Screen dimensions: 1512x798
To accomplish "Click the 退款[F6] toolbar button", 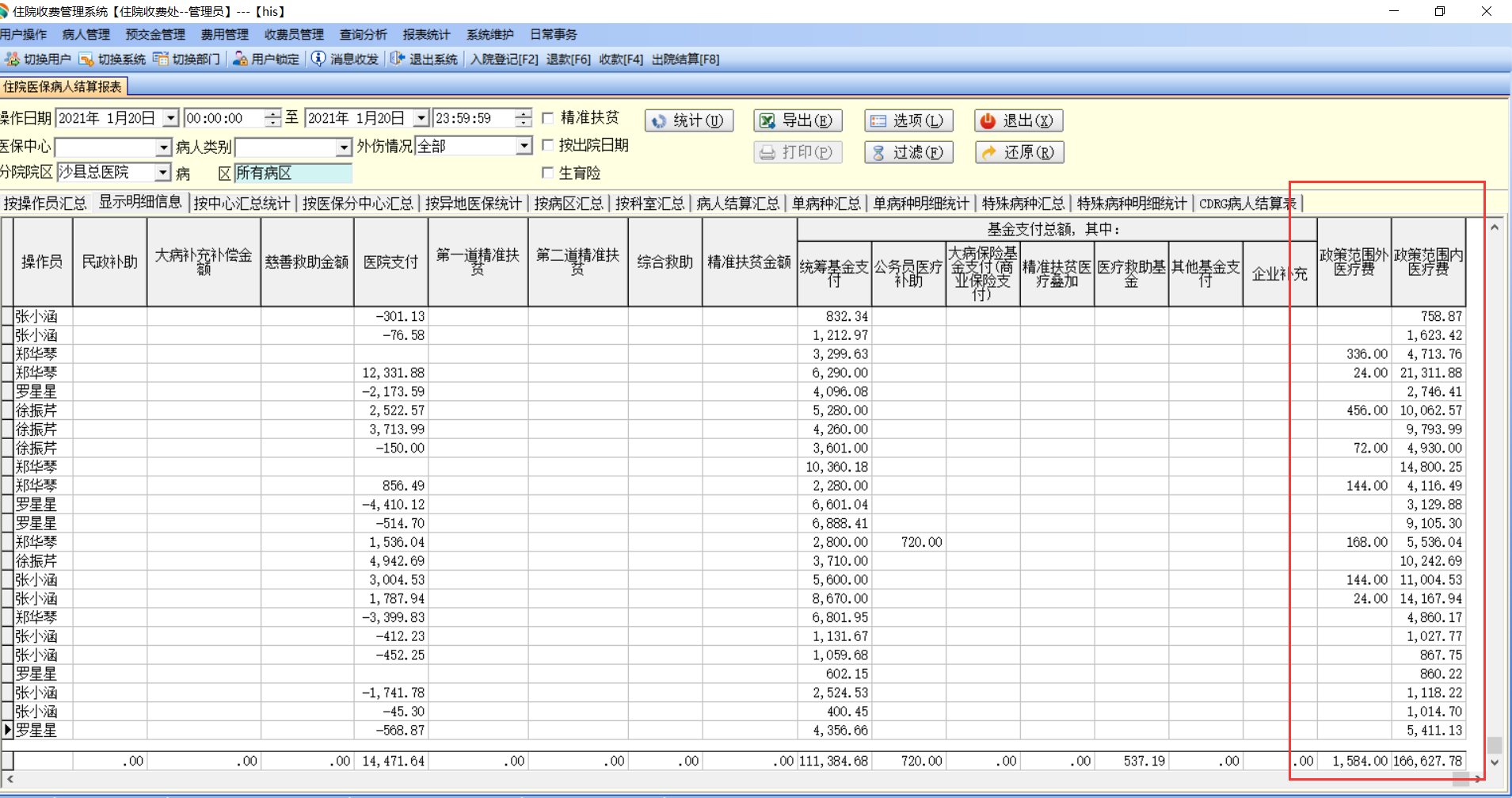I will click(x=569, y=59).
